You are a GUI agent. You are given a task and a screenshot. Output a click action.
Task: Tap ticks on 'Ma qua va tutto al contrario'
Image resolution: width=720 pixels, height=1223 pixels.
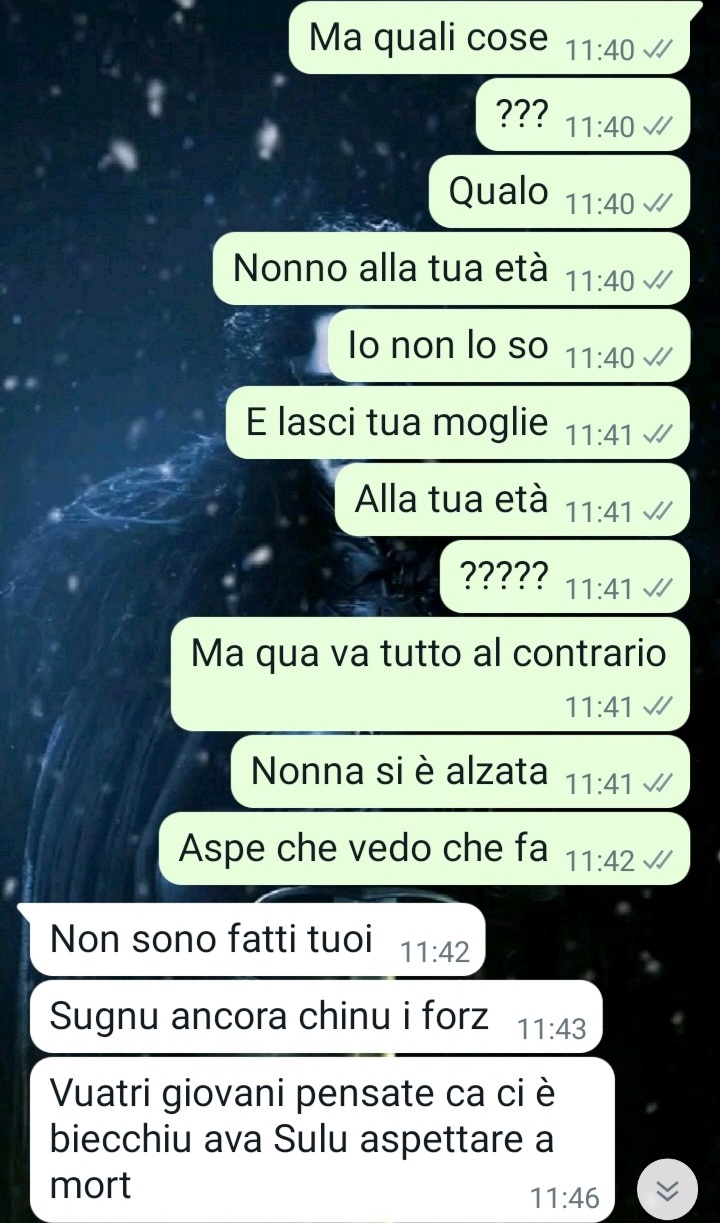tap(659, 707)
